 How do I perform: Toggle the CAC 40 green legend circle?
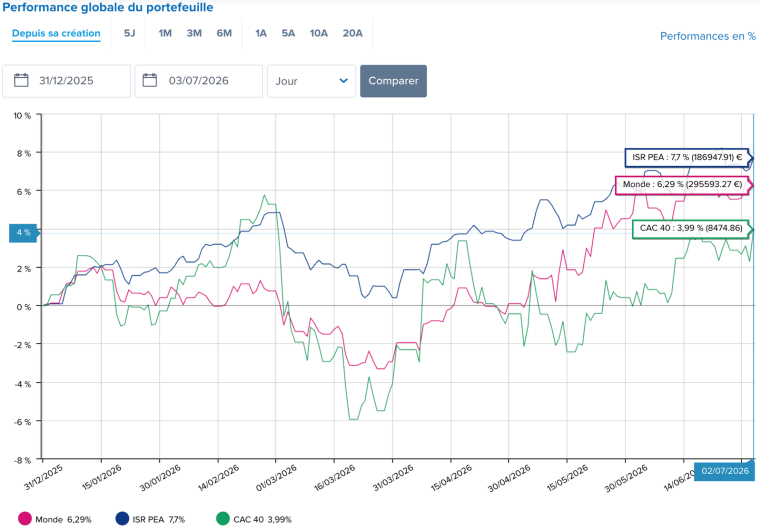tap(222, 519)
